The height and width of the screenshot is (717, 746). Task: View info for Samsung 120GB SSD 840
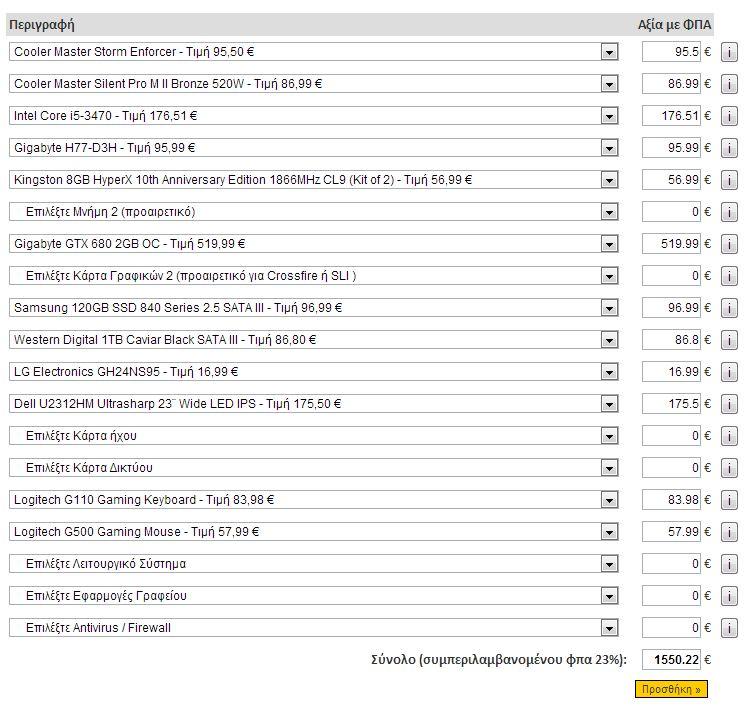click(729, 308)
